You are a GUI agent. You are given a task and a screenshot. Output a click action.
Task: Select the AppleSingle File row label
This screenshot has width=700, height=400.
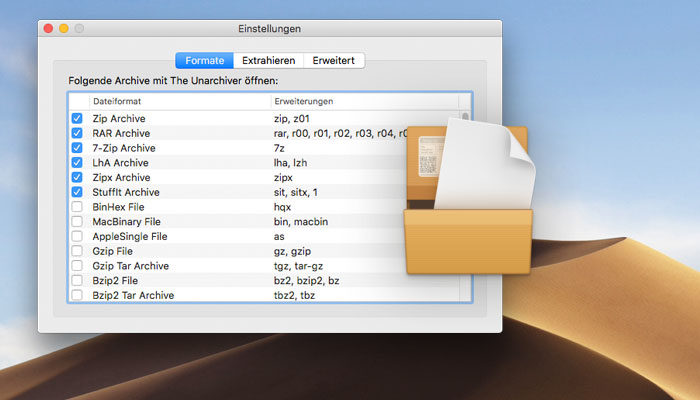pyautogui.click(x=129, y=237)
